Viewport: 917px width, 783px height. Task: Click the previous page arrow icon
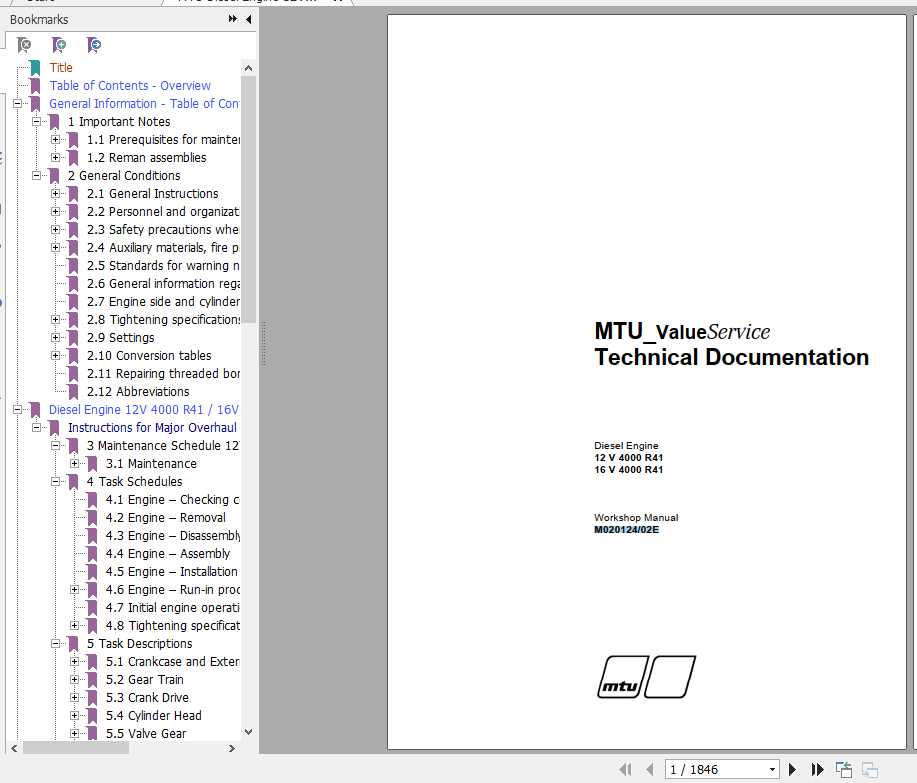pos(650,769)
